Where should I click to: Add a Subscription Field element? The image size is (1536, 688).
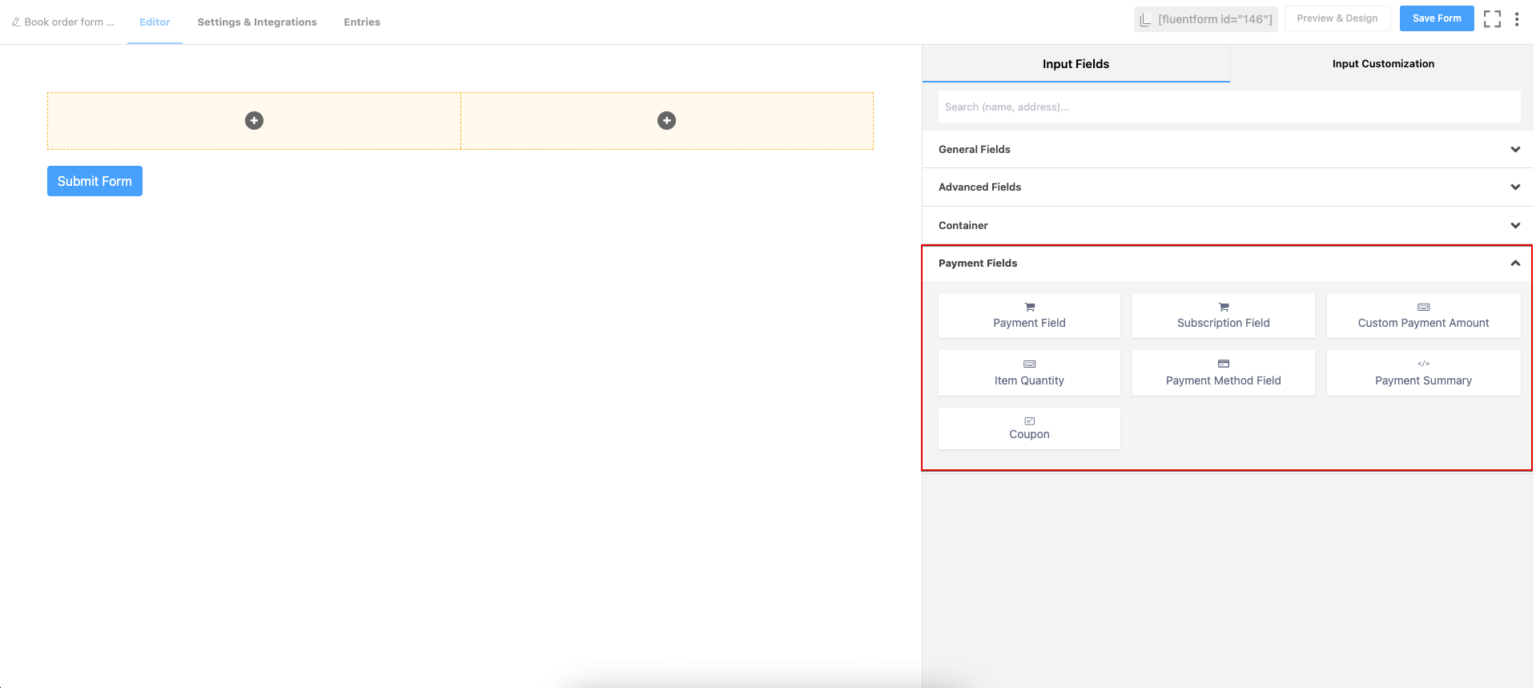click(x=1223, y=315)
